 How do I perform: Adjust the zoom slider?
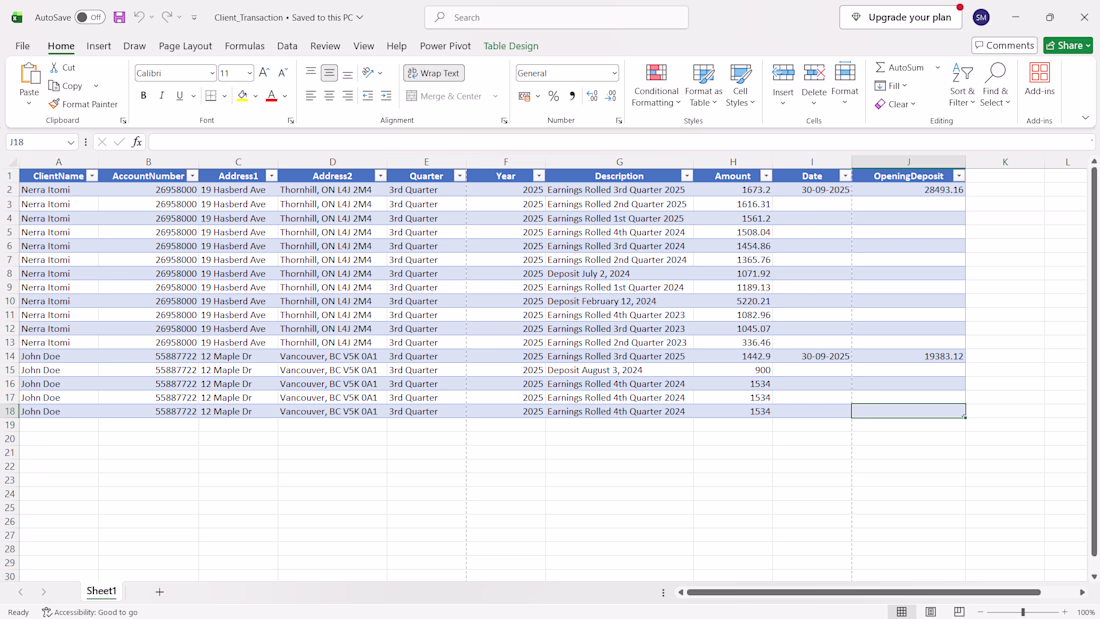coord(1023,612)
